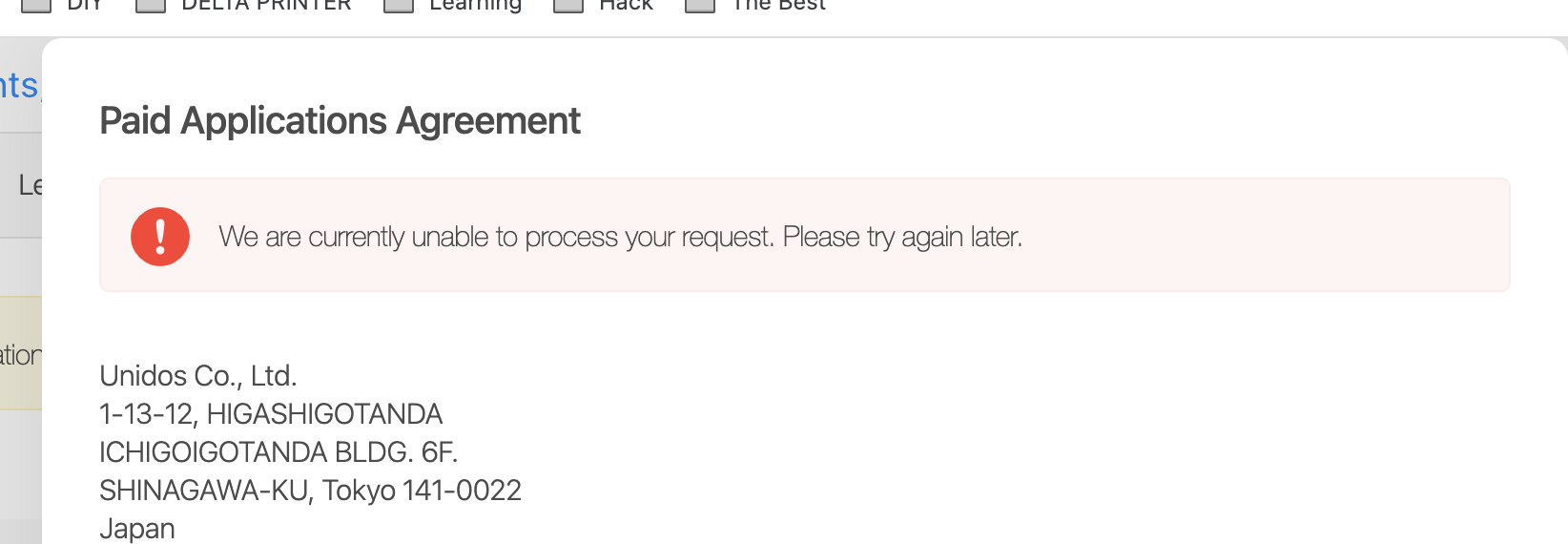Screen dimensions: 1568x544
Task: Open the DIY bookmark folder icon
Action: tap(36, 6)
